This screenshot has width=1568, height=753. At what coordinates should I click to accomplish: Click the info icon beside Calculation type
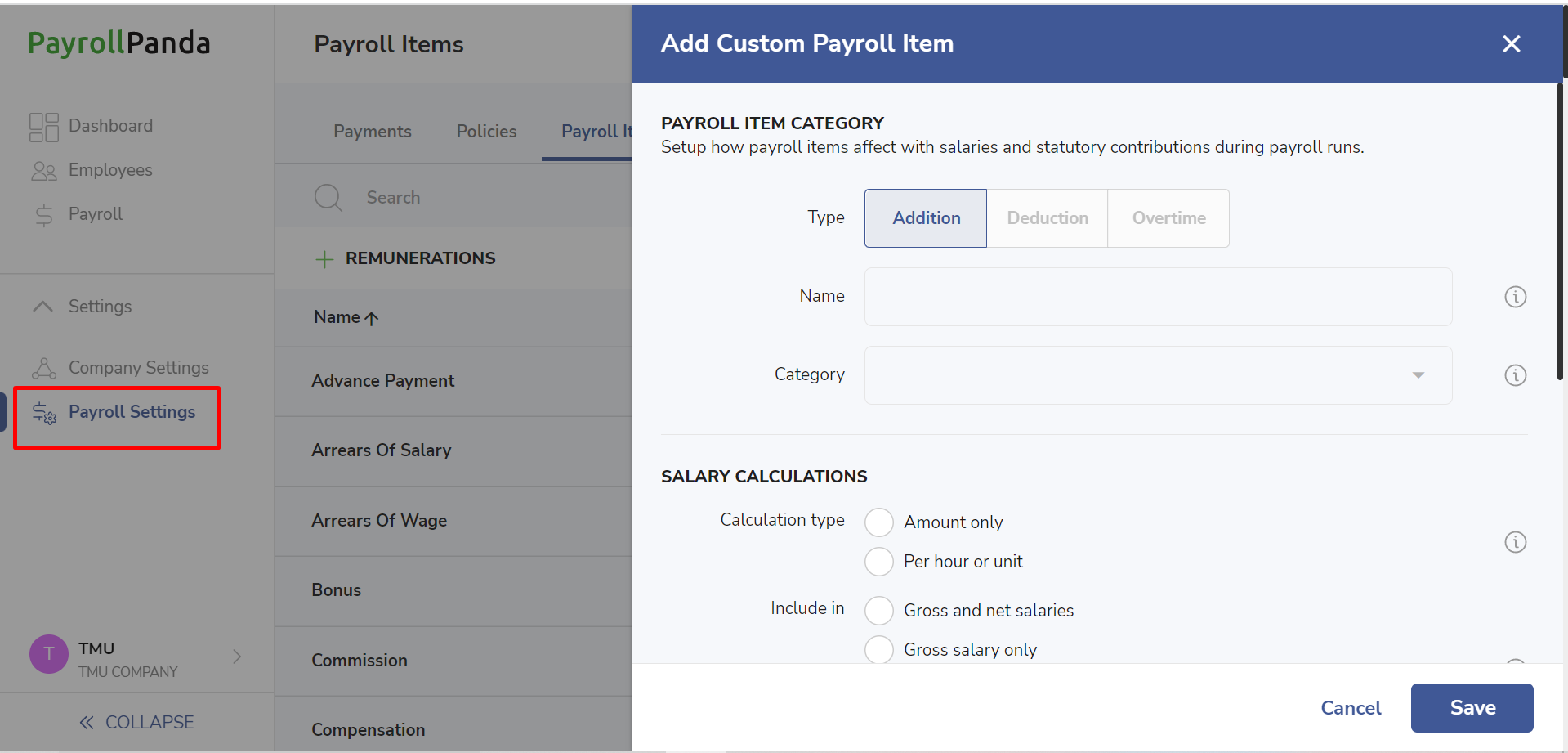pos(1515,542)
